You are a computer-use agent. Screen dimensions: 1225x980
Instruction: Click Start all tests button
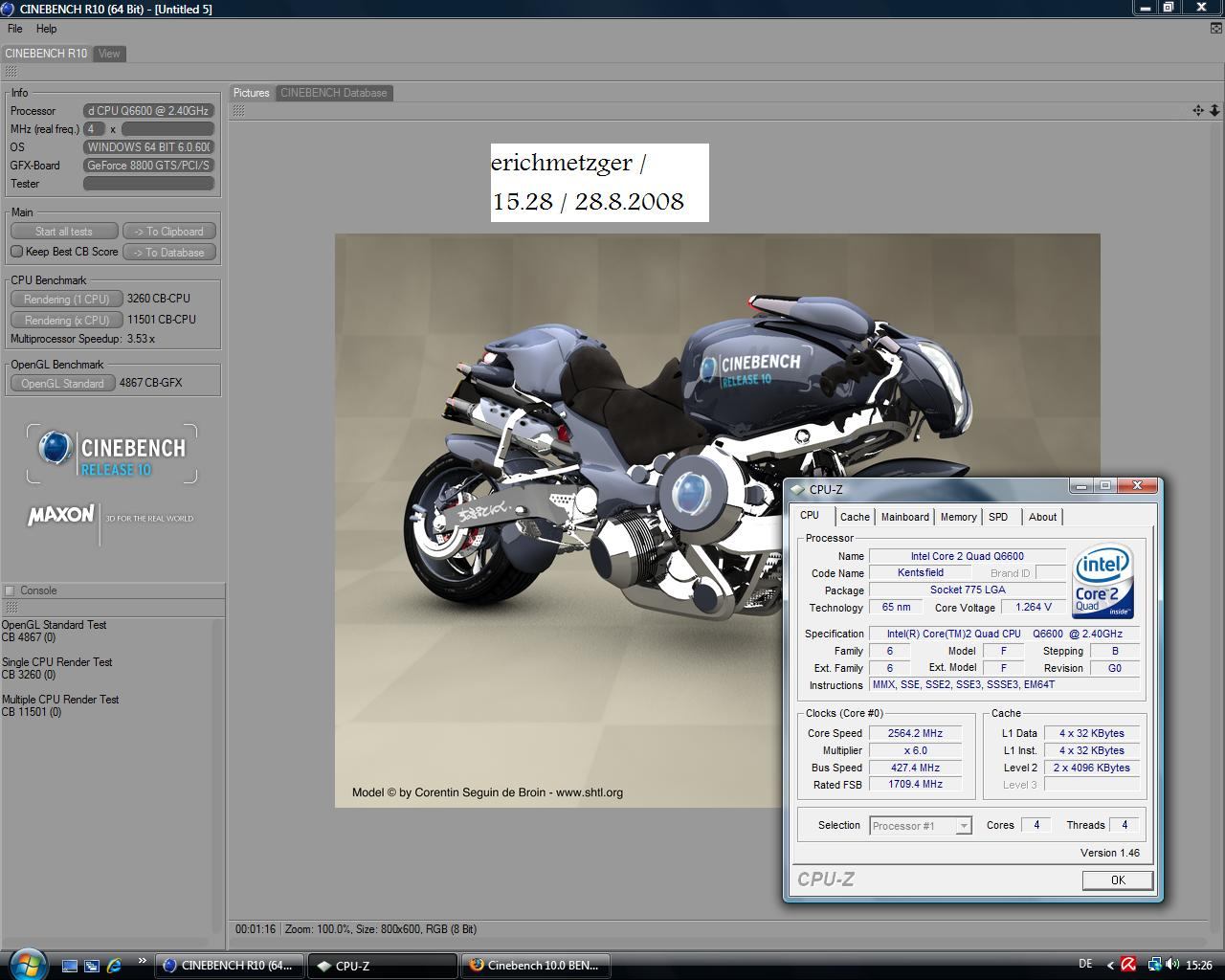pyautogui.click(x=64, y=232)
